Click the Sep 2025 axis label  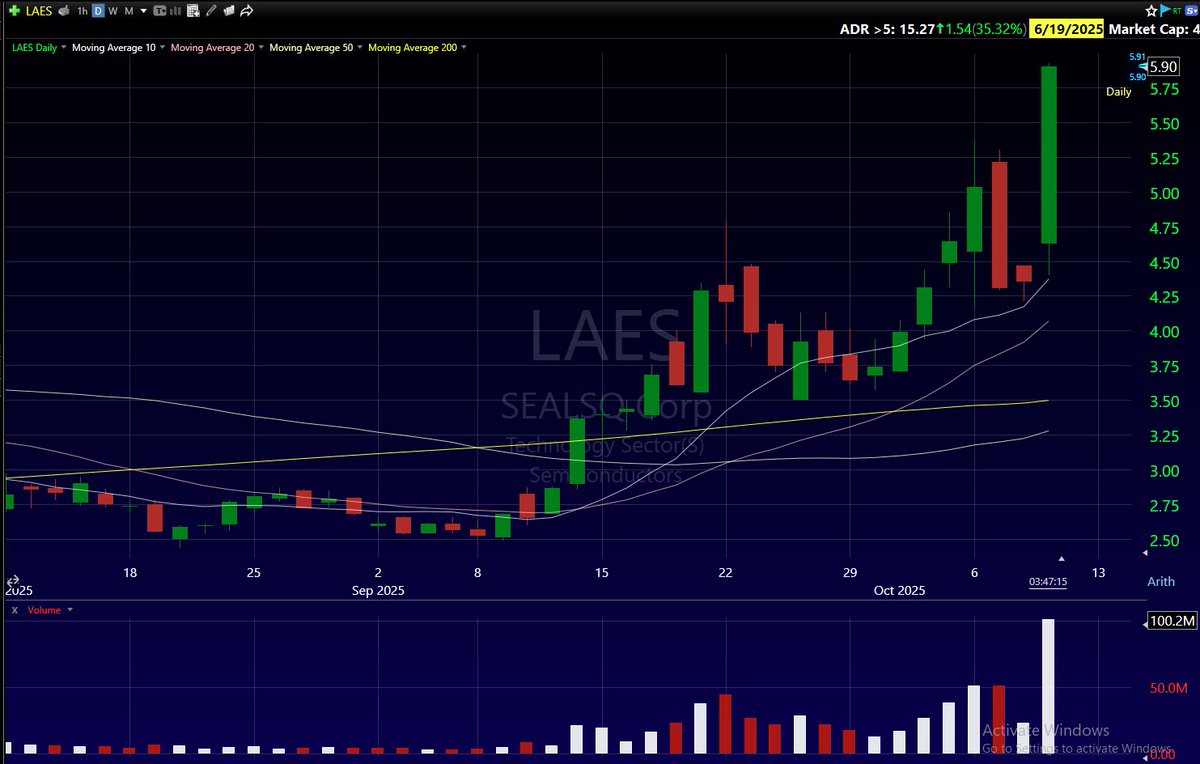point(377,590)
